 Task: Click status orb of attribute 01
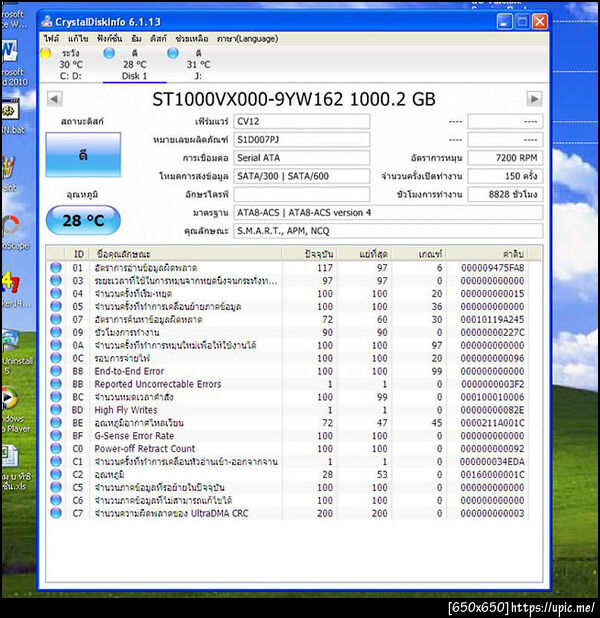(56, 268)
